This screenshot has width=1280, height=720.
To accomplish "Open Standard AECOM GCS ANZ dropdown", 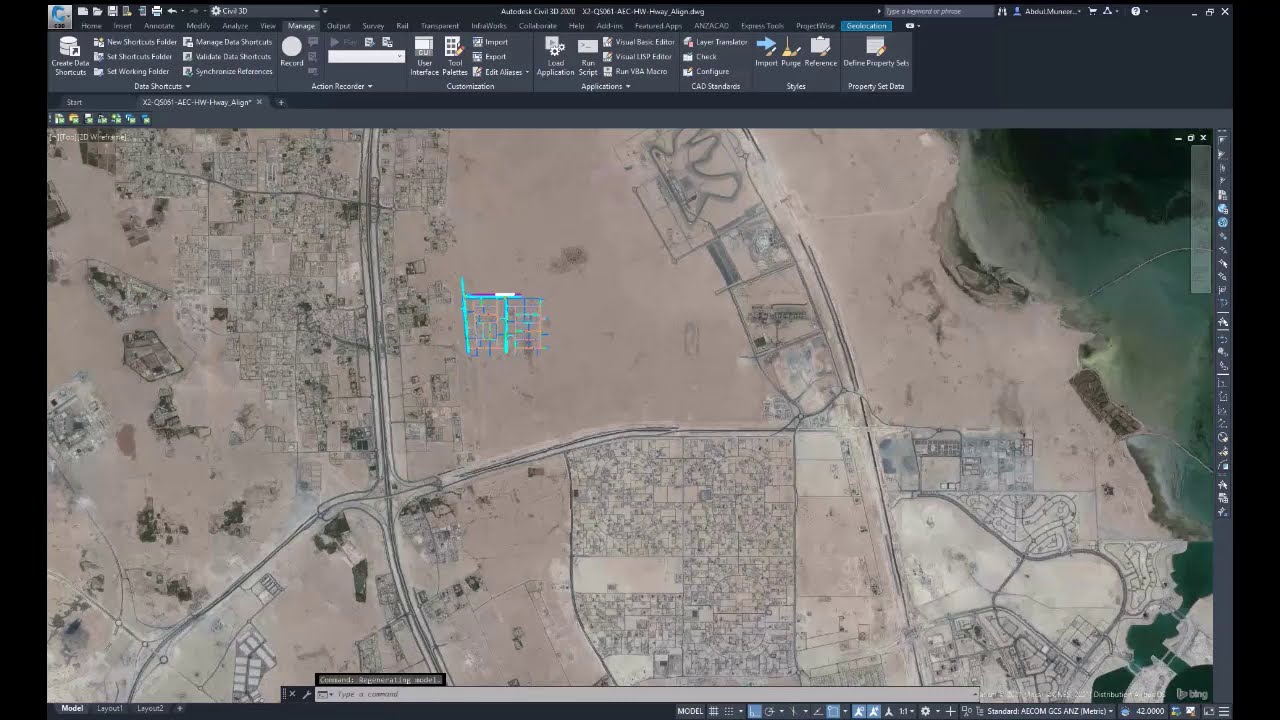I will tap(1052, 711).
